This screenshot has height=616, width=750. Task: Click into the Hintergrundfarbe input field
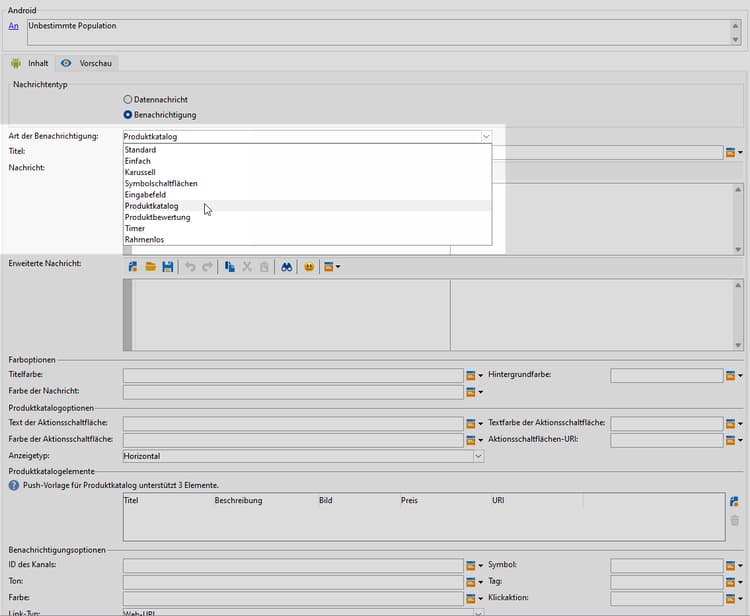[x=667, y=375]
